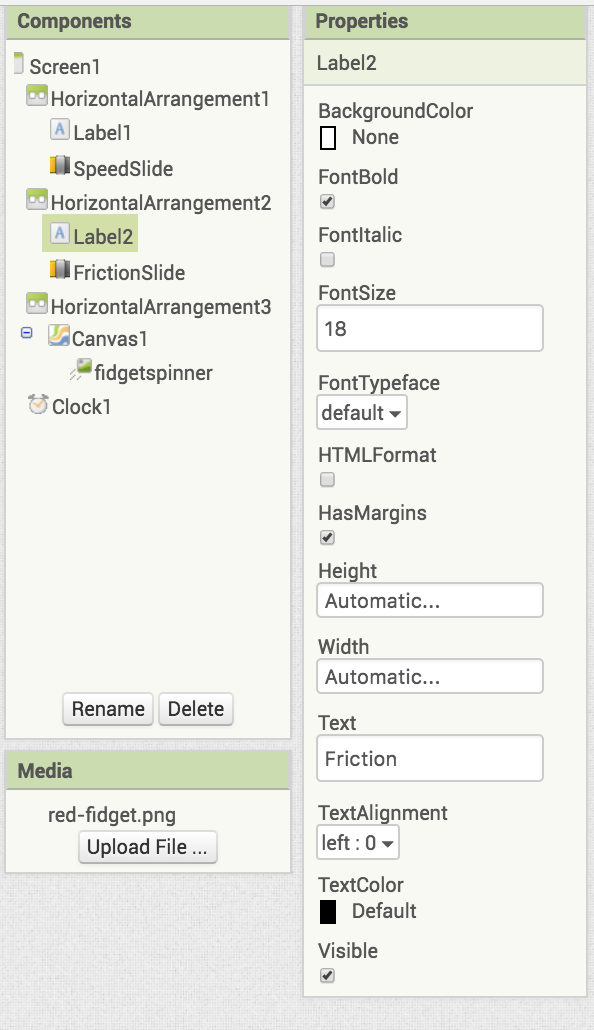594x1030 pixels.
Task: Enable the FontItalic checkbox
Action: (327, 259)
